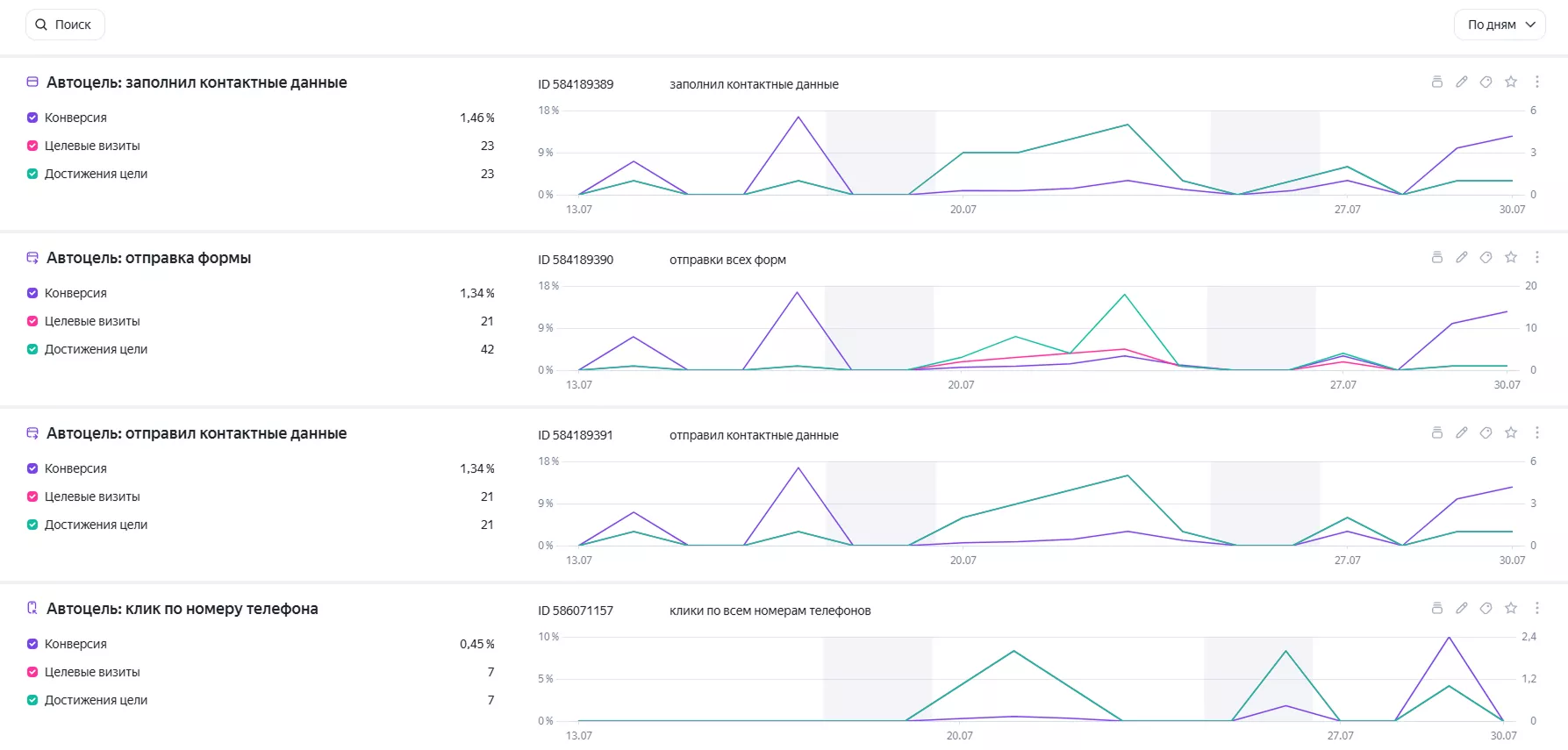The image size is (1568, 750).
Task: Star the клики по всем номерам телефонов goal
Action: [1510, 608]
